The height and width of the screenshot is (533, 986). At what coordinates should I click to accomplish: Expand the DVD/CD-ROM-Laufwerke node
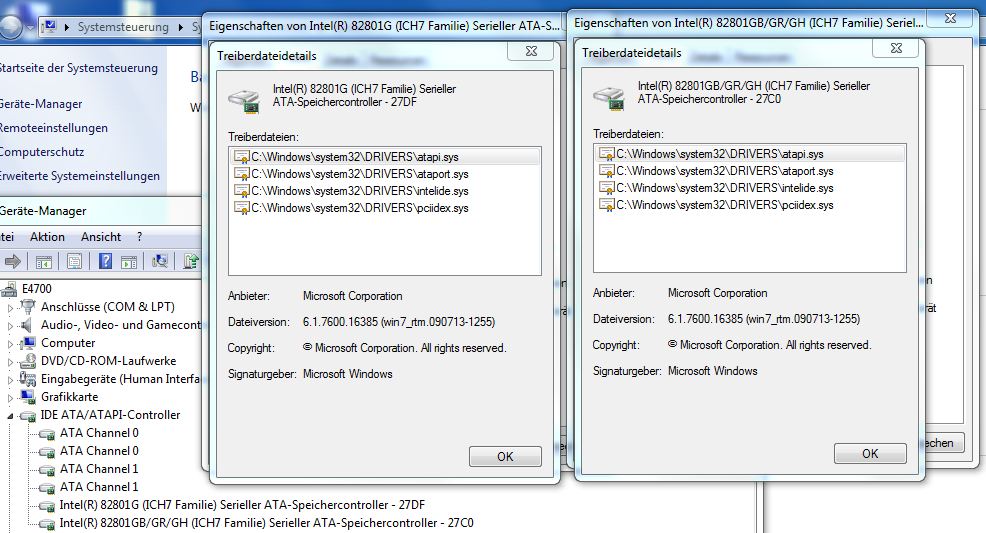point(10,363)
